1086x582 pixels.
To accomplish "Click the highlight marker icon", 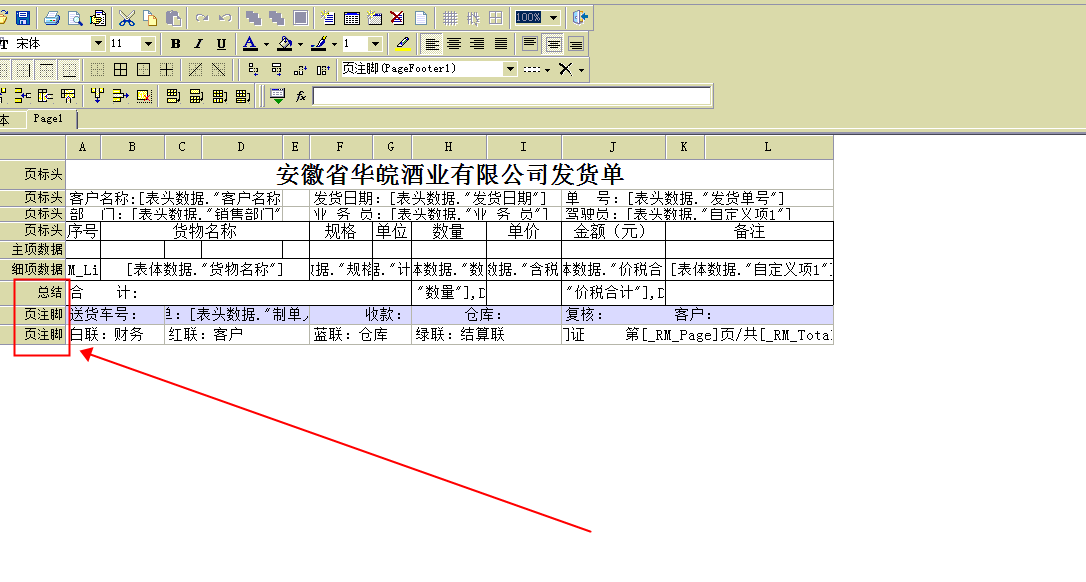I will (402, 44).
